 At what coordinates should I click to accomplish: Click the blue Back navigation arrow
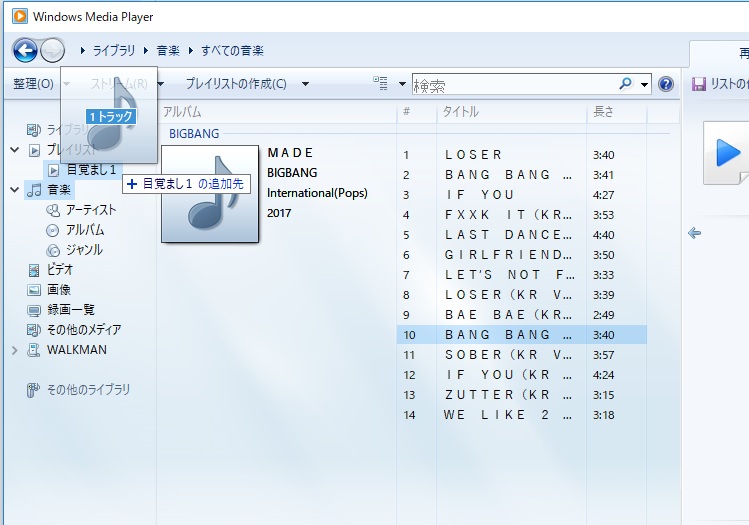25,50
